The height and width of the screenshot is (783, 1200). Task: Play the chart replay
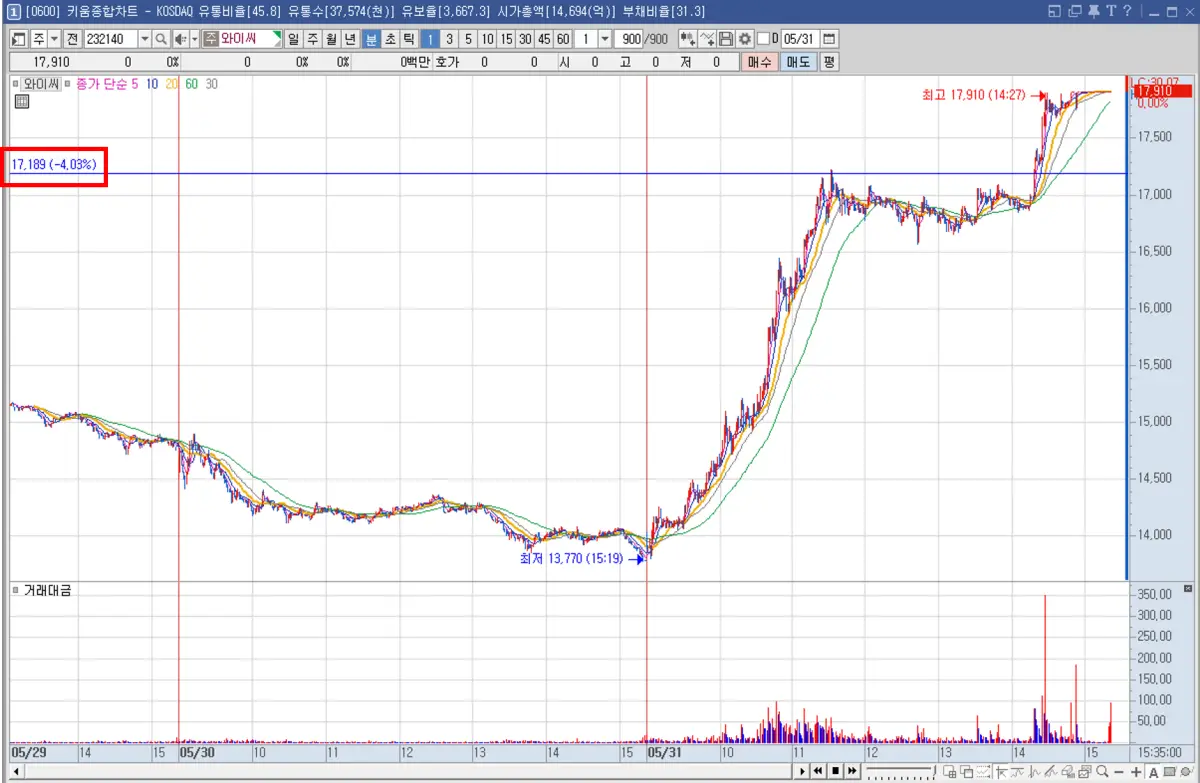coord(802,772)
